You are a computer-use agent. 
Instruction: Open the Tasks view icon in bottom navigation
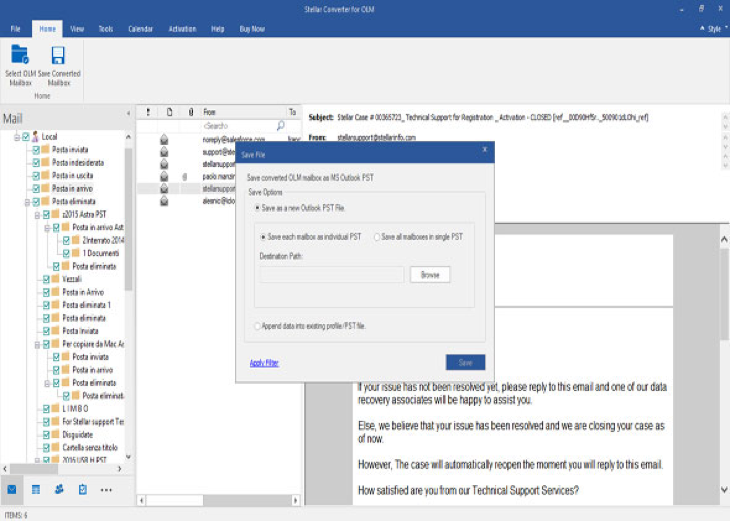83,489
